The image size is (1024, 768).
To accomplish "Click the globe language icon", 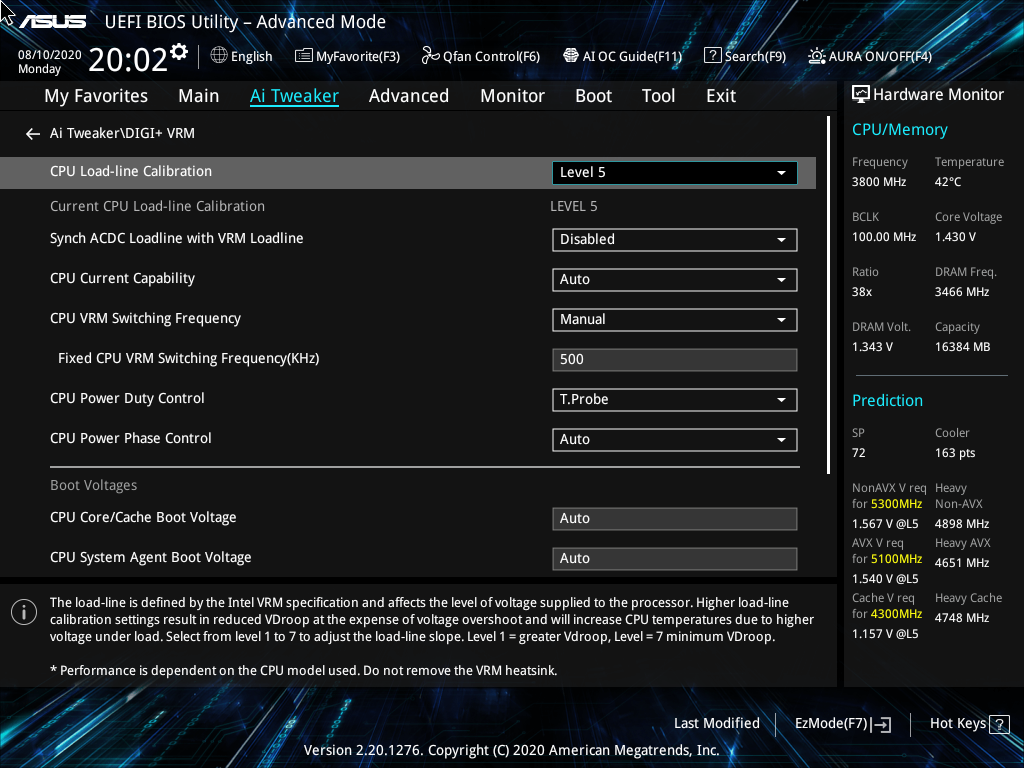I will [x=219, y=56].
